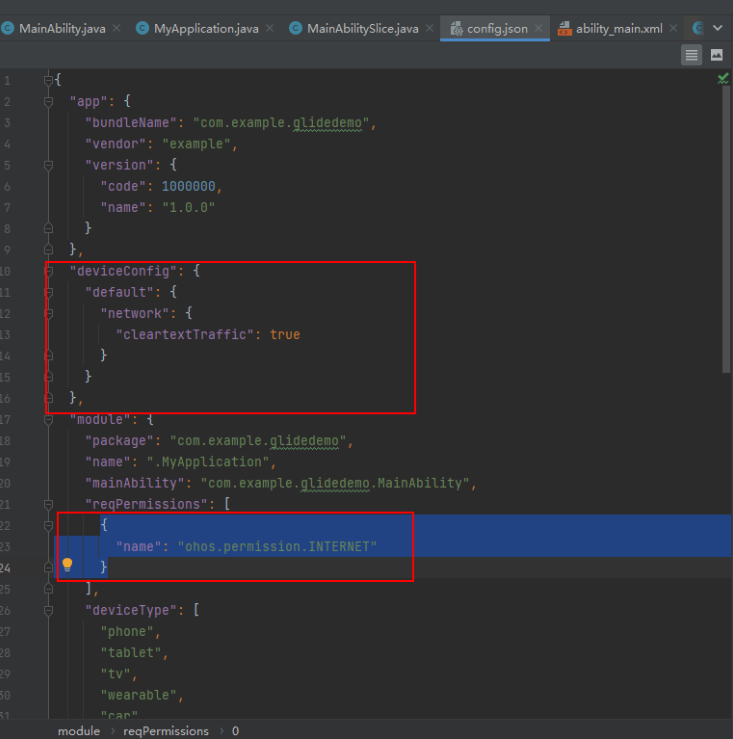Viewport: 733px width, 739px height.
Task: Close the ability_main.xml tab
Action: point(673,29)
